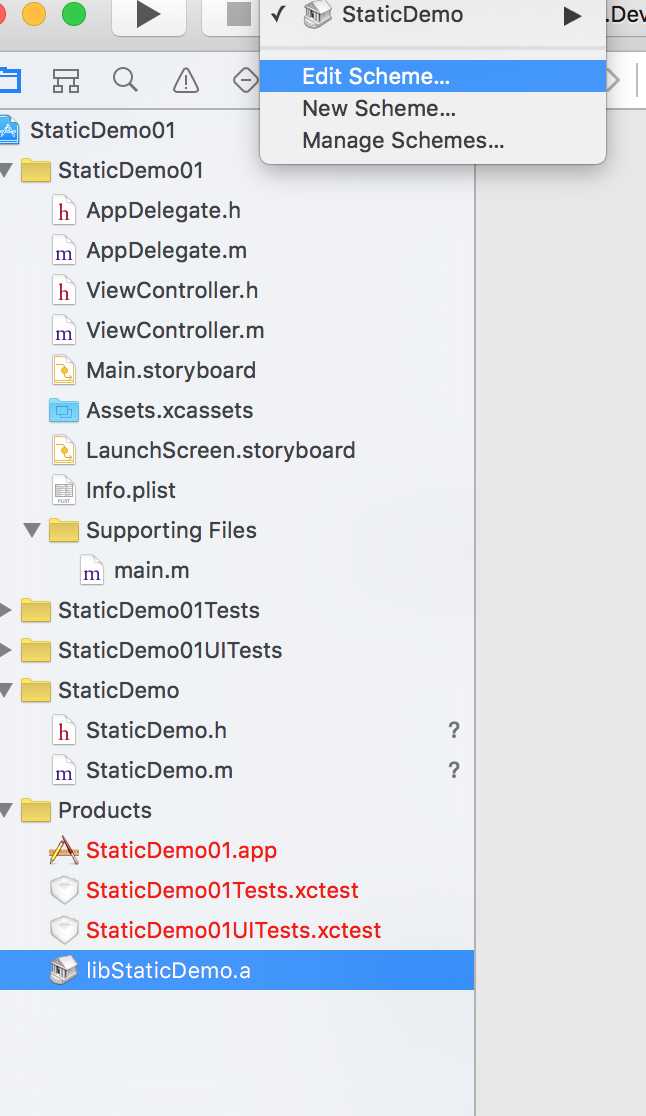The width and height of the screenshot is (646, 1116).
Task: Open Info.plist in the navigator
Action: [x=130, y=490]
